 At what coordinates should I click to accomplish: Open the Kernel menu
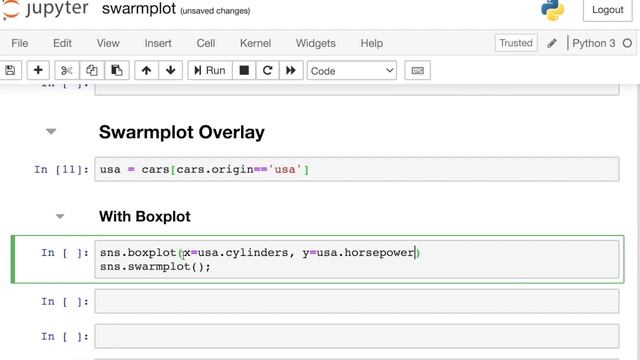click(x=256, y=43)
